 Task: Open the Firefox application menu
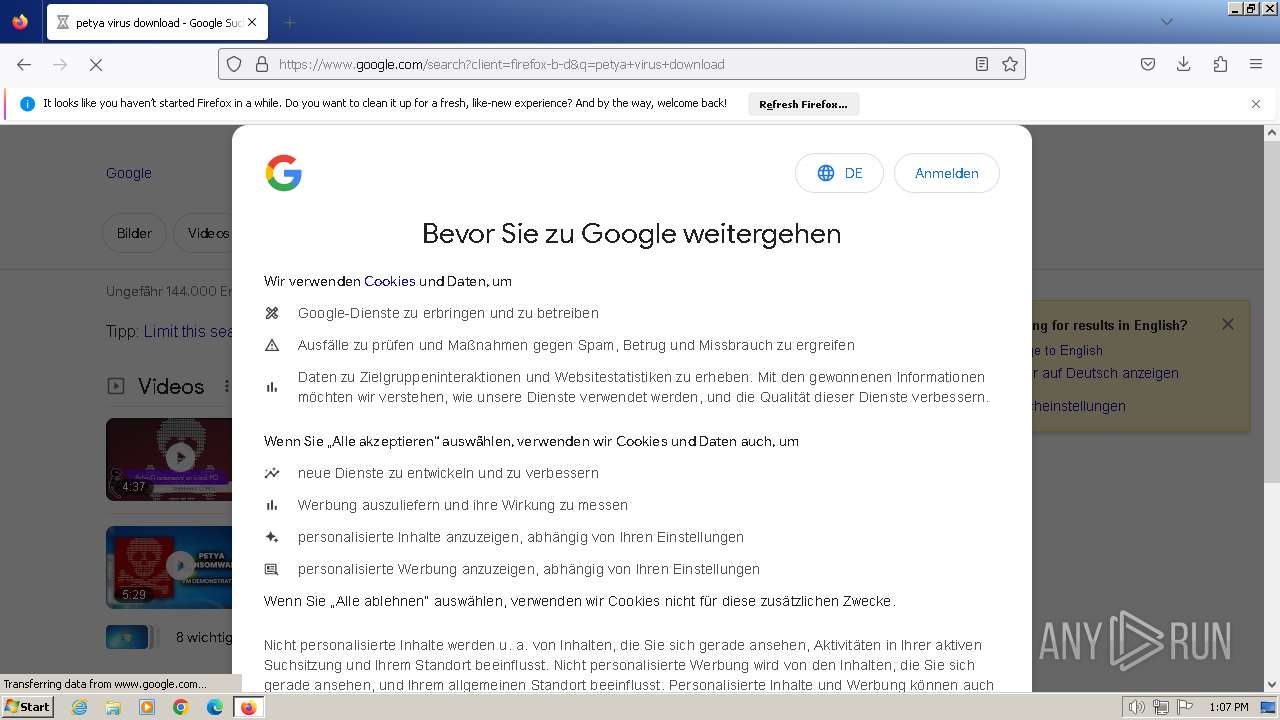pyautogui.click(x=1256, y=64)
